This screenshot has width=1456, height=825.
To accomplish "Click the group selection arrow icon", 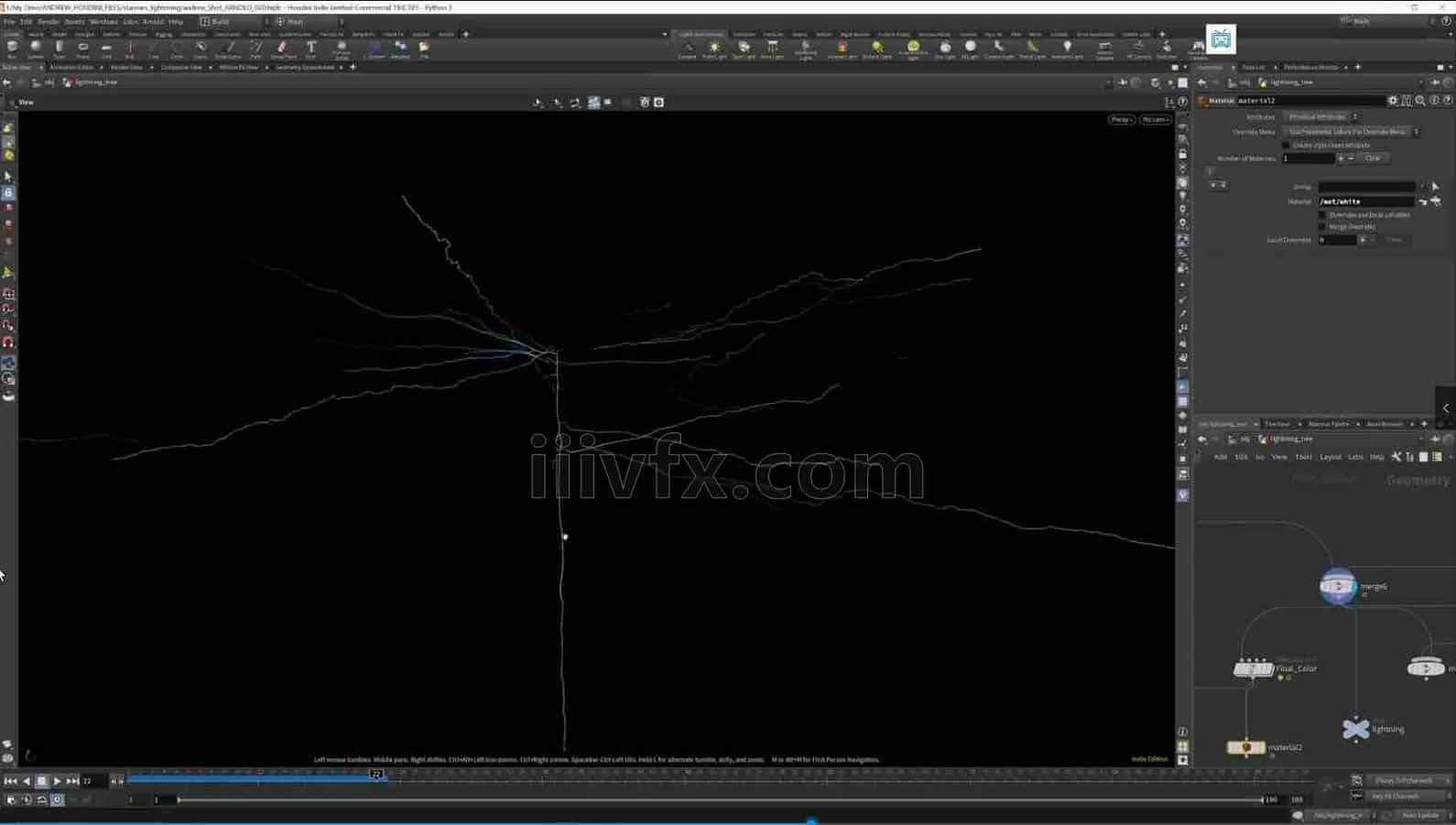I will coord(1435,187).
